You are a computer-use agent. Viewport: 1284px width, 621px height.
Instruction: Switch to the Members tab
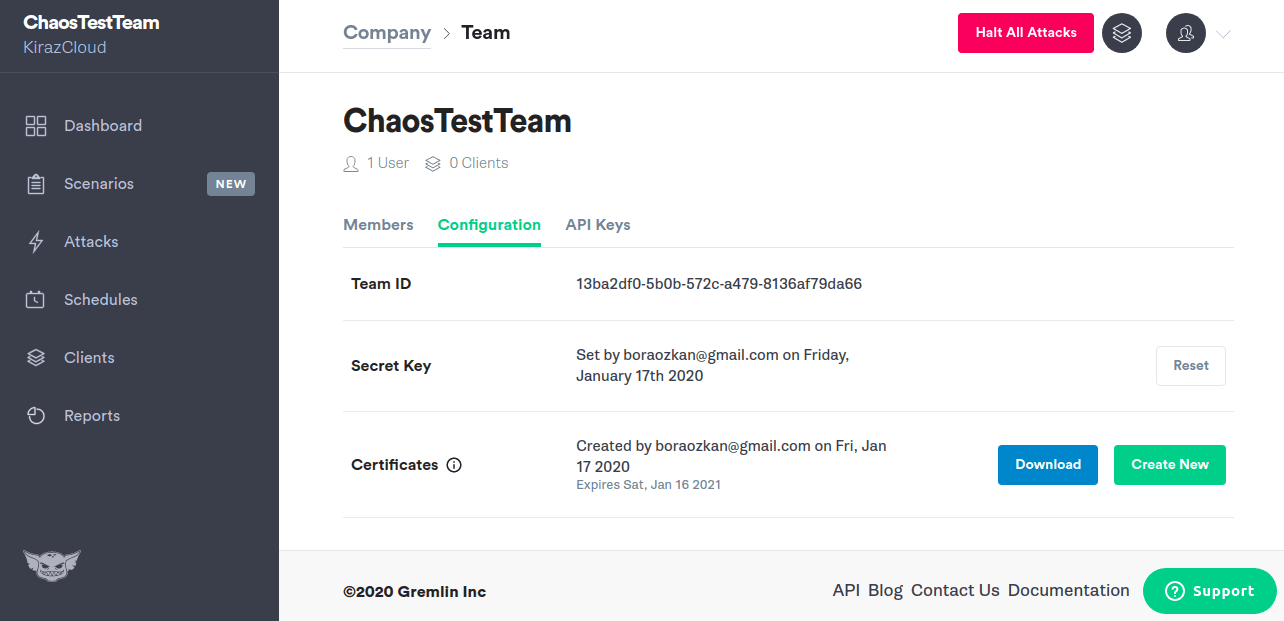pos(378,225)
